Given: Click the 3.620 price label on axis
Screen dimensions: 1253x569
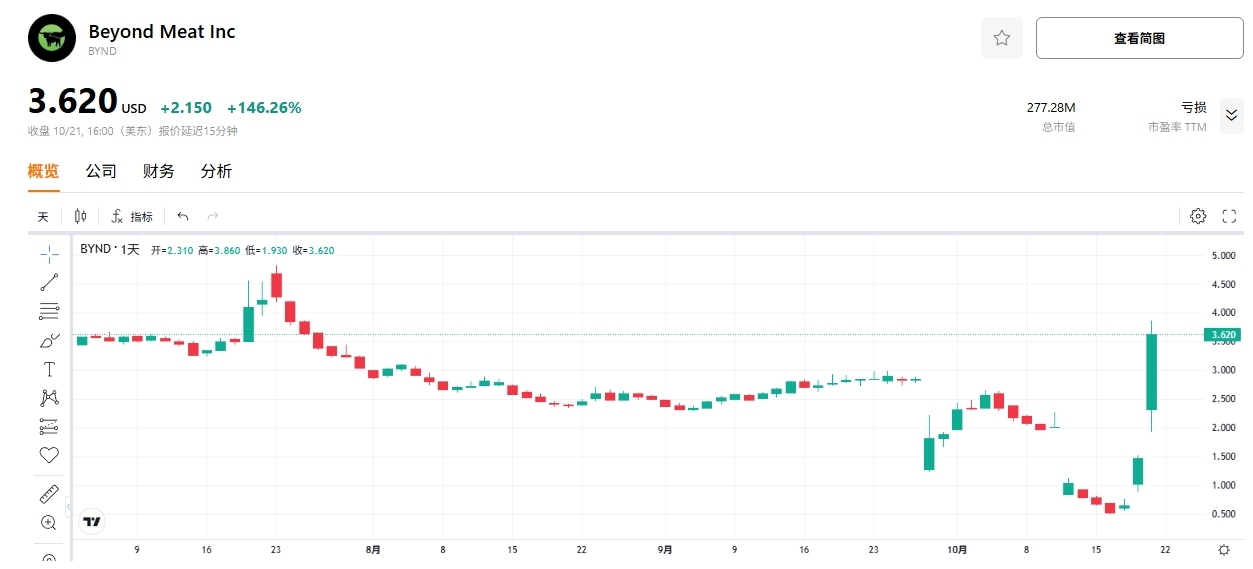Looking at the screenshot, I should 1223,334.
